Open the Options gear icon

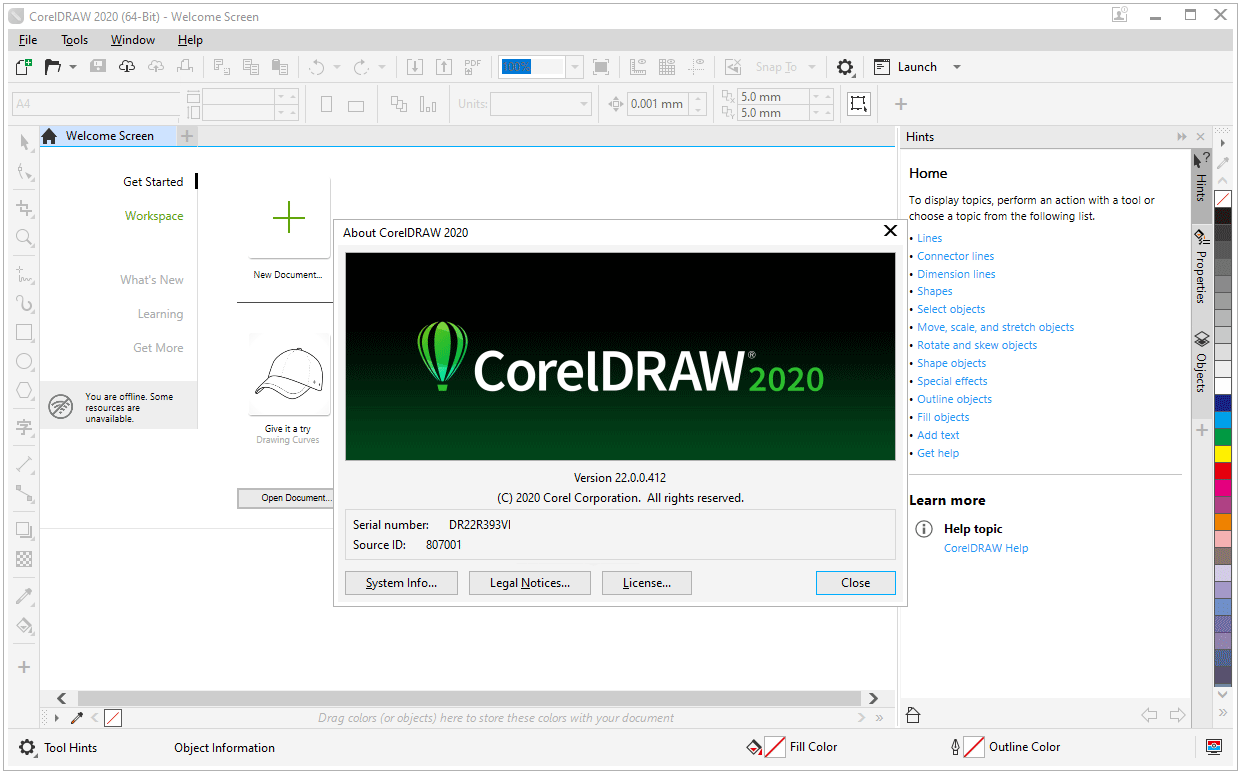(845, 67)
